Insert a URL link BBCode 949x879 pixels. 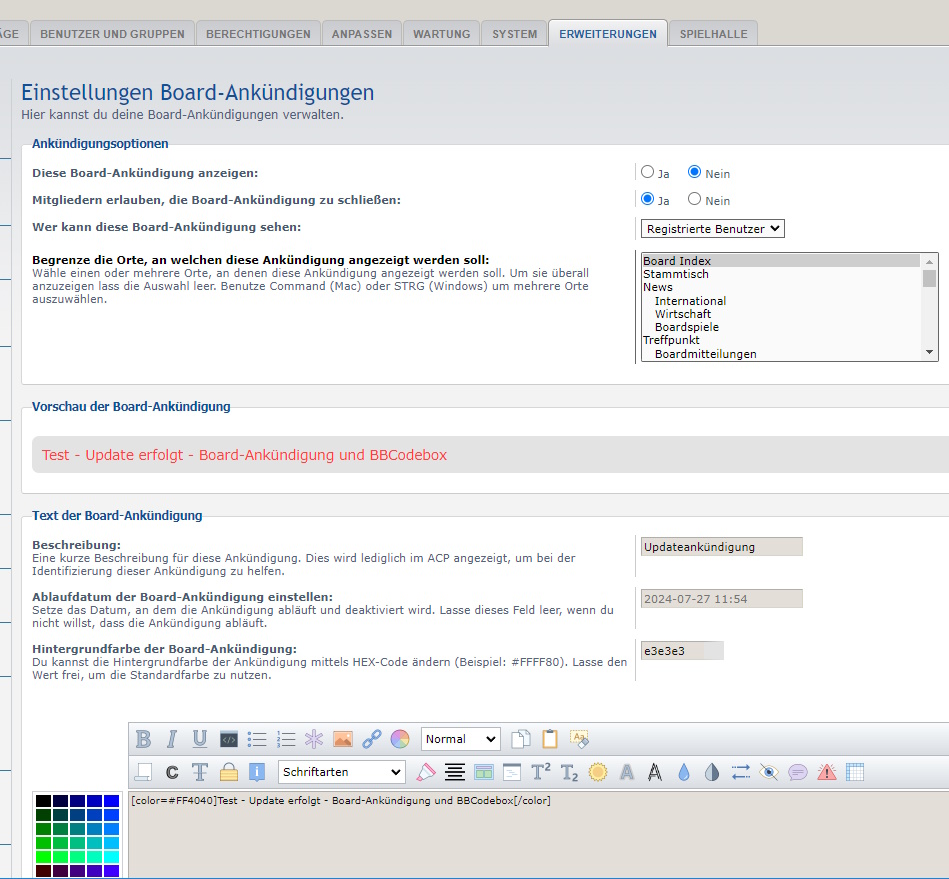pyautogui.click(x=372, y=739)
